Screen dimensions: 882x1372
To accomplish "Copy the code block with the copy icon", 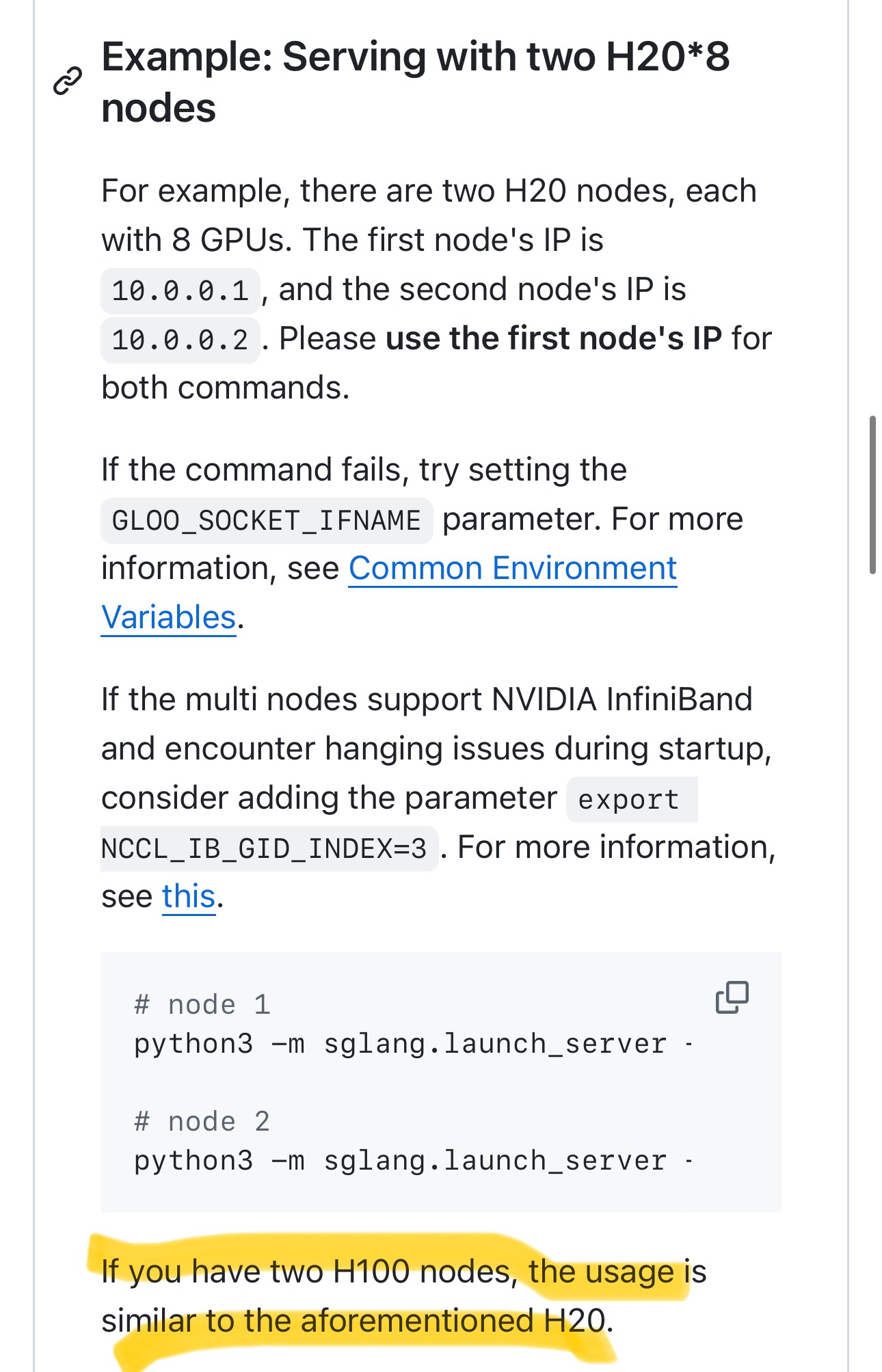I will (x=732, y=997).
